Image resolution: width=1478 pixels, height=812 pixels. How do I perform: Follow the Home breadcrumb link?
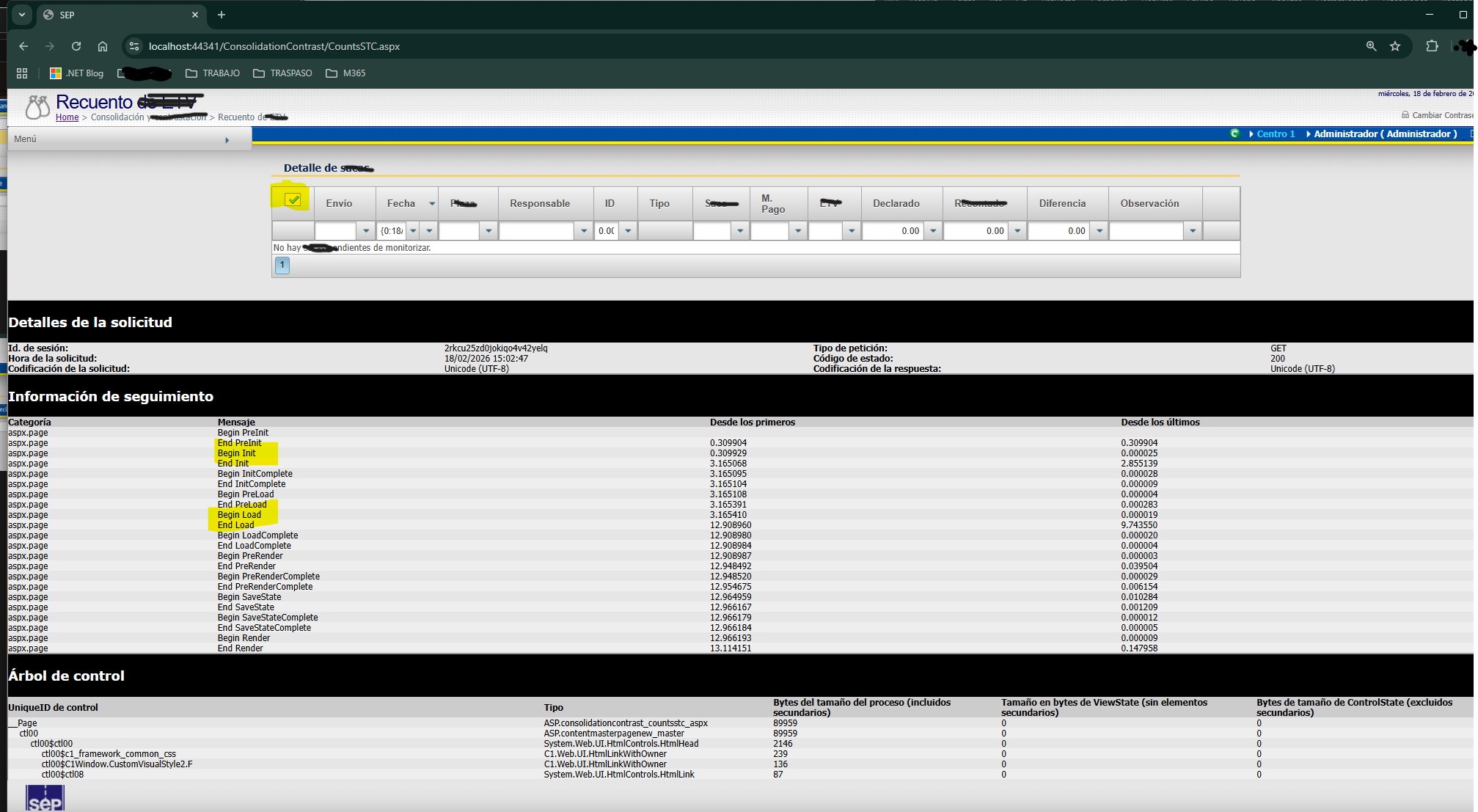click(67, 117)
